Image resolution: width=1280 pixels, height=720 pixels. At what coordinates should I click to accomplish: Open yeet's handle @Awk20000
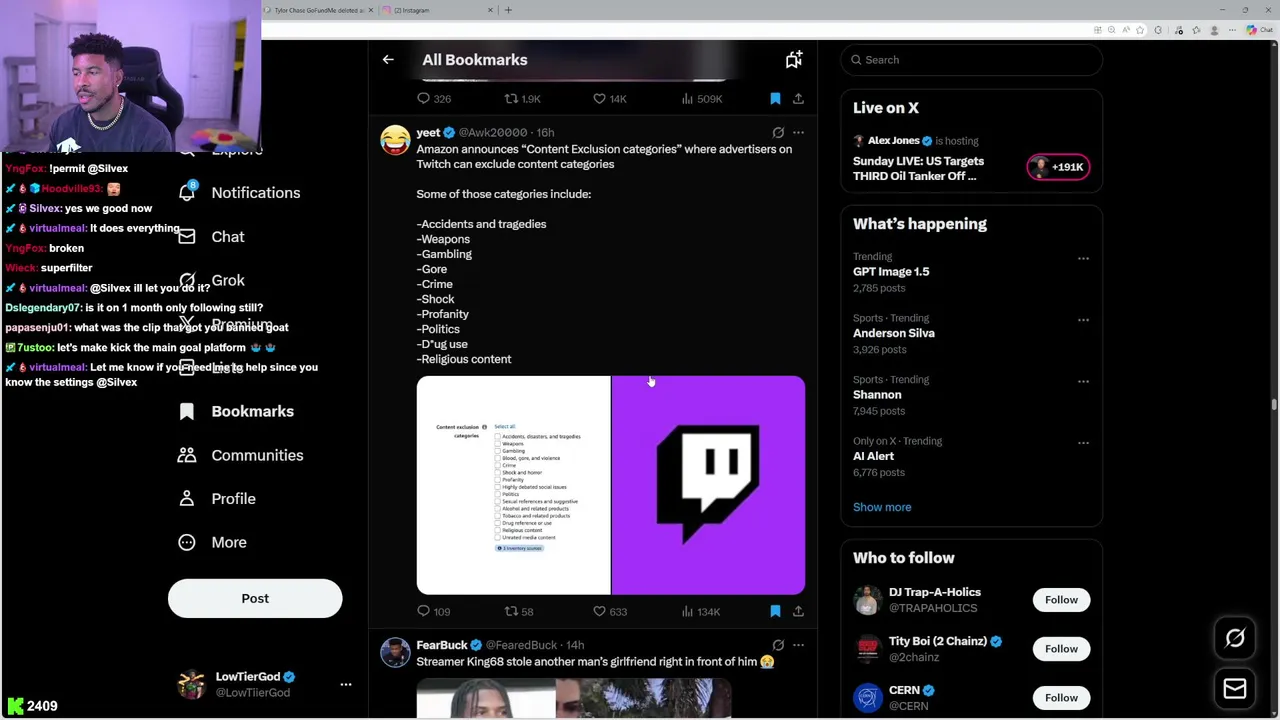coord(493,132)
